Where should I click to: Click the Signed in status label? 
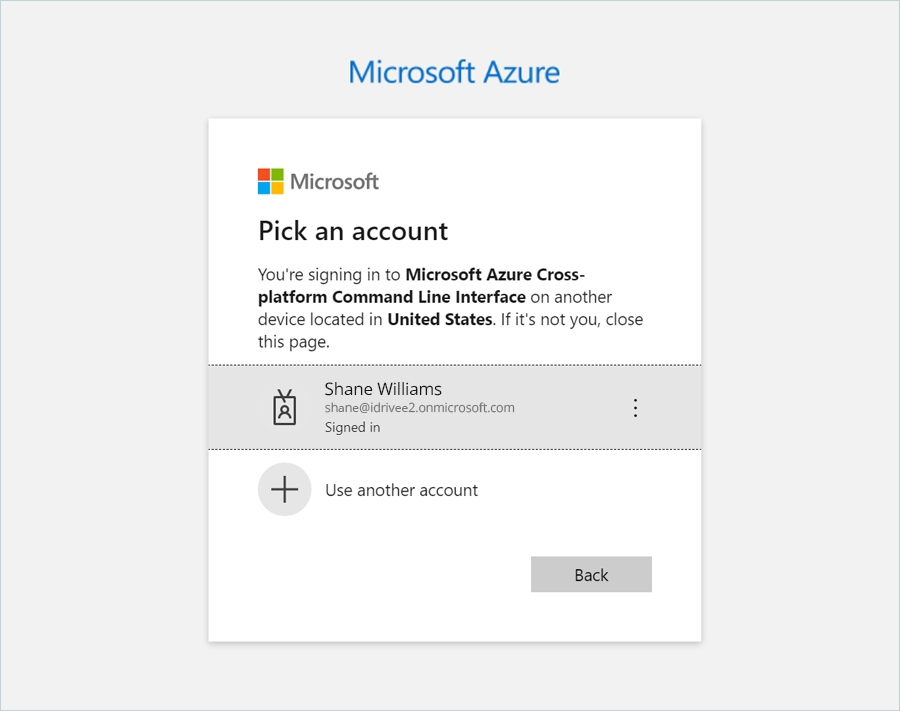(352, 427)
